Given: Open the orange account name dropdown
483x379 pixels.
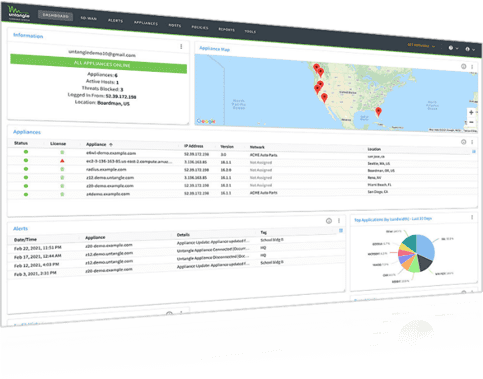Looking at the screenshot, I should coord(421,45).
